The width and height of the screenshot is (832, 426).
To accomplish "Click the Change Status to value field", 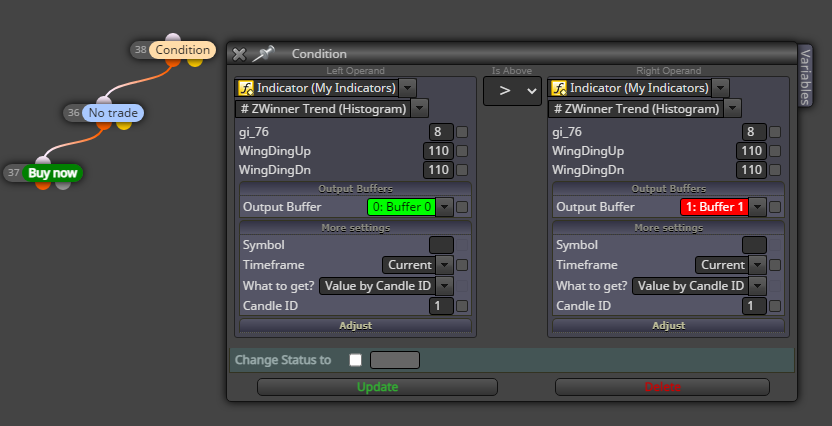I will tap(395, 360).
